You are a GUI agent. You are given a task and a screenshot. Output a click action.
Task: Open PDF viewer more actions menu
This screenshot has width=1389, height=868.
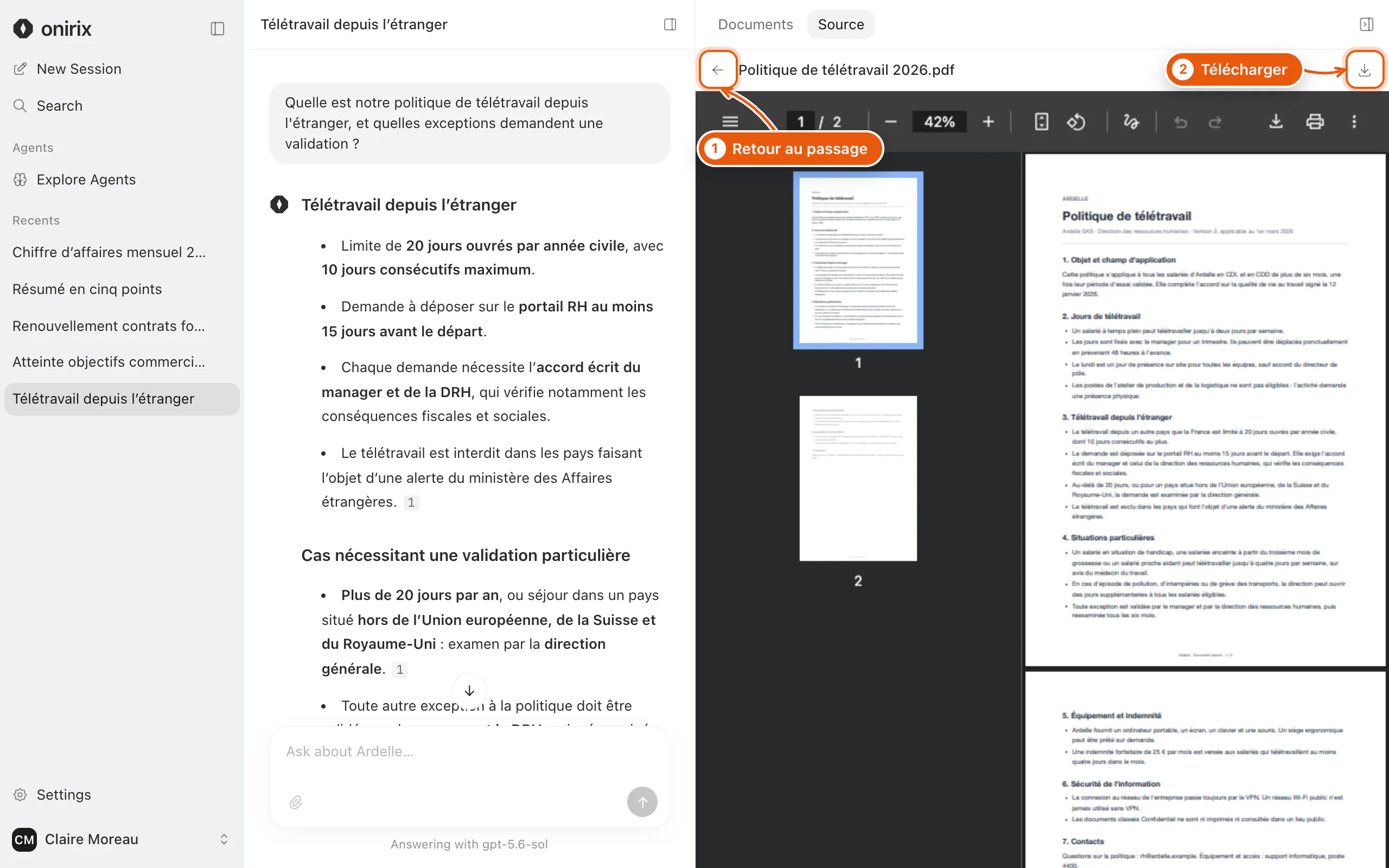click(x=1354, y=122)
